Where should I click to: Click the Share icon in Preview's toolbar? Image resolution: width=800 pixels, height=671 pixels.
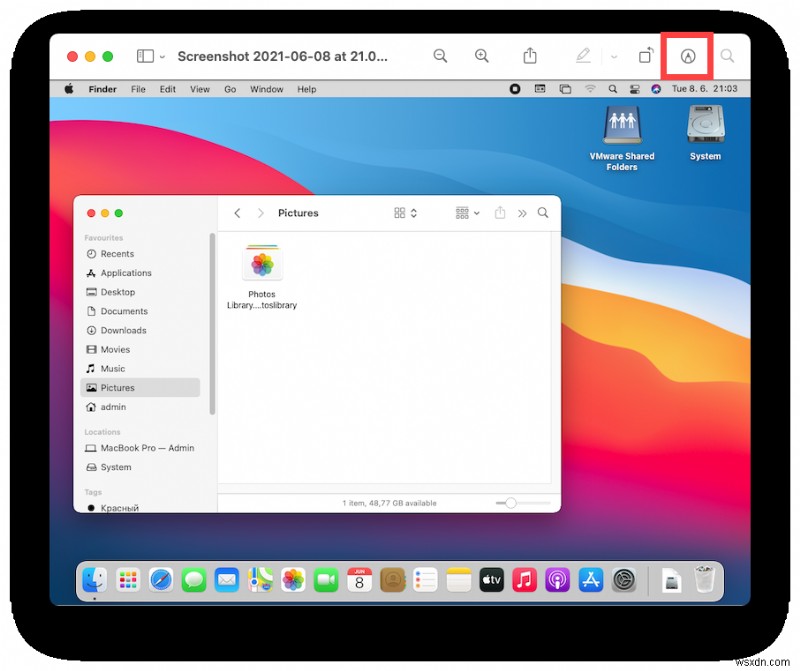(x=530, y=56)
